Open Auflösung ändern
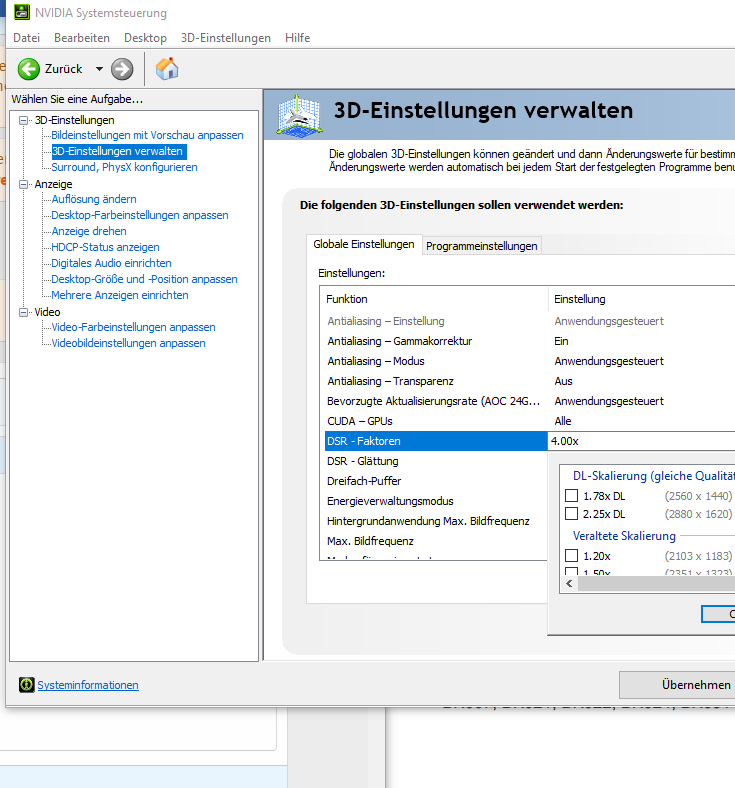 point(94,199)
